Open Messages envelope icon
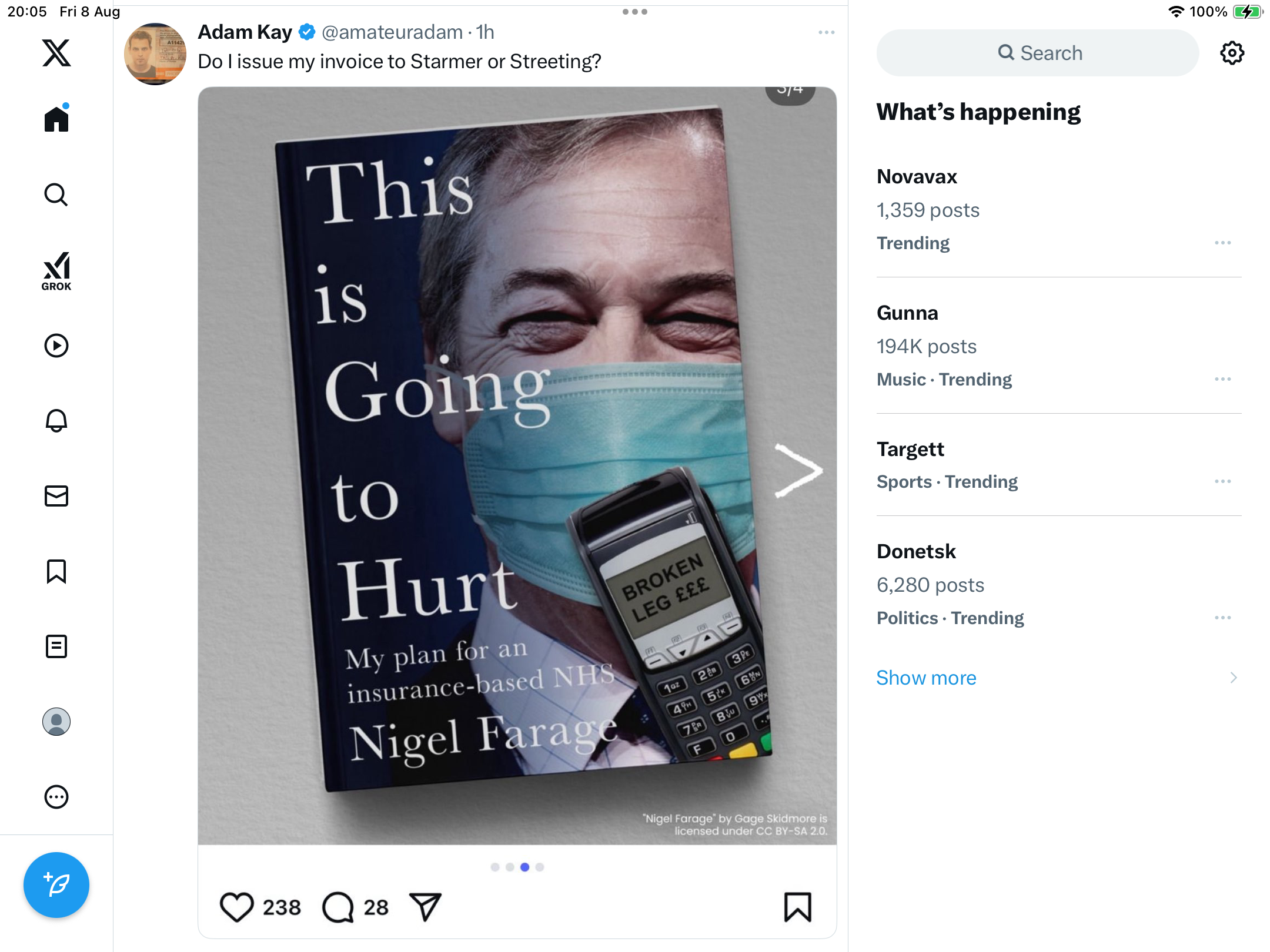 click(x=56, y=496)
